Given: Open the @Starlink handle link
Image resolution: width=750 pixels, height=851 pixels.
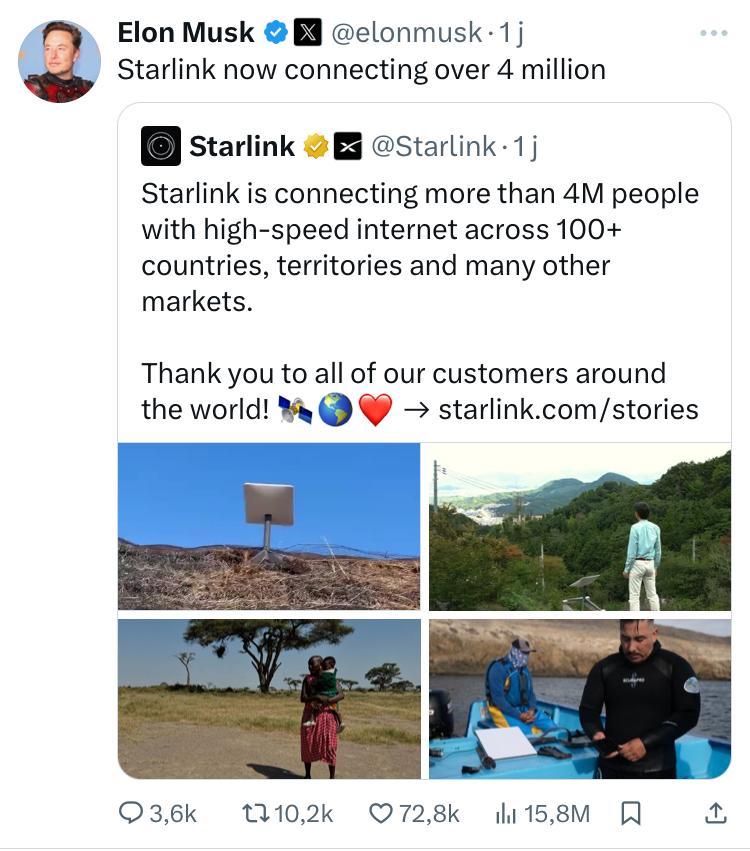Looking at the screenshot, I should pyautogui.click(x=434, y=146).
